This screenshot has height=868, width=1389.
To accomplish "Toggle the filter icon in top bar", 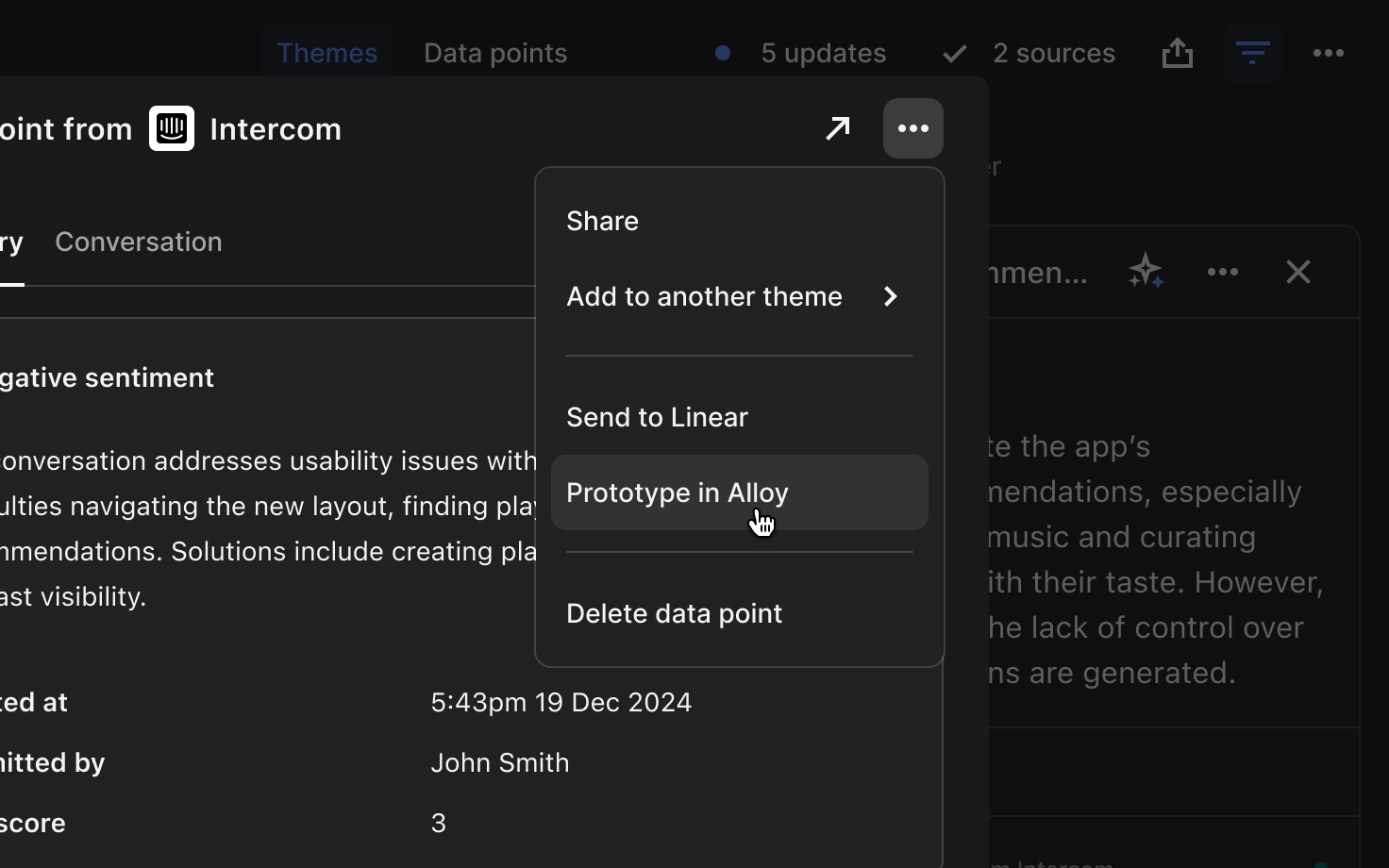I will click(x=1252, y=53).
